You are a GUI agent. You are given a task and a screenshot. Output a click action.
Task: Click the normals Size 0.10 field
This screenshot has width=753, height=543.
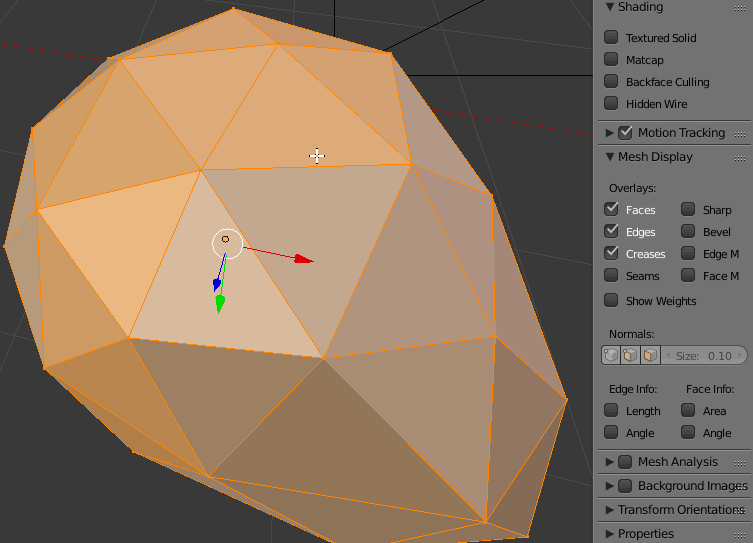(x=704, y=356)
